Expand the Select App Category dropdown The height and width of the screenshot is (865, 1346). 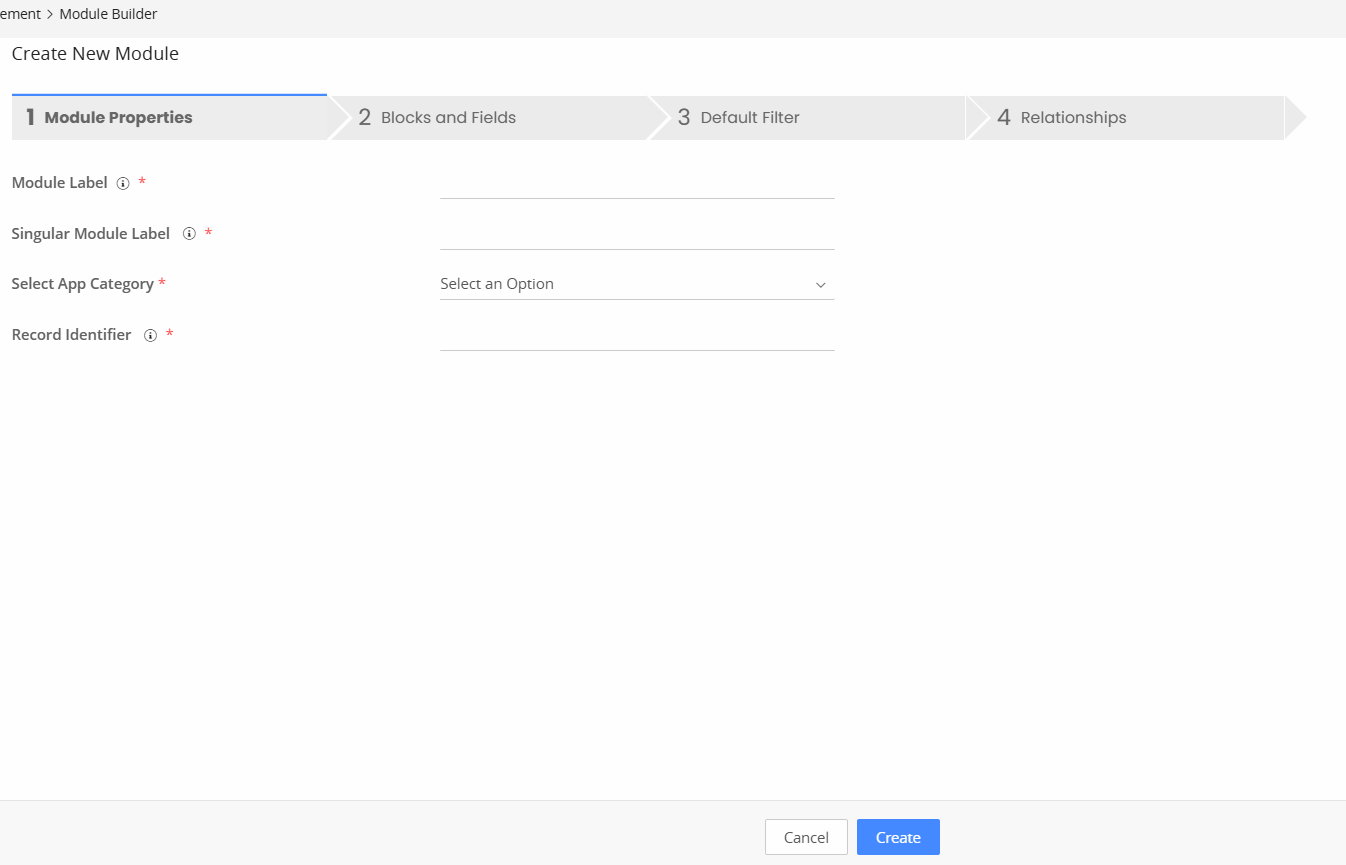point(636,284)
